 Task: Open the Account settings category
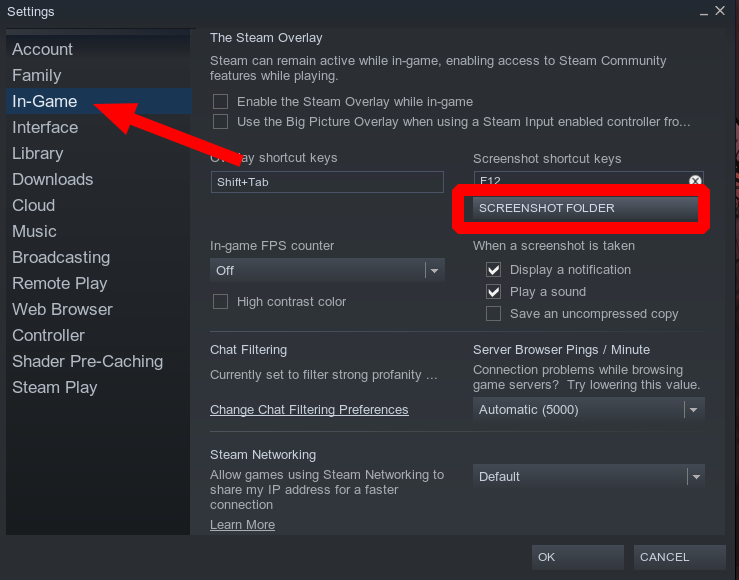[x=42, y=49]
